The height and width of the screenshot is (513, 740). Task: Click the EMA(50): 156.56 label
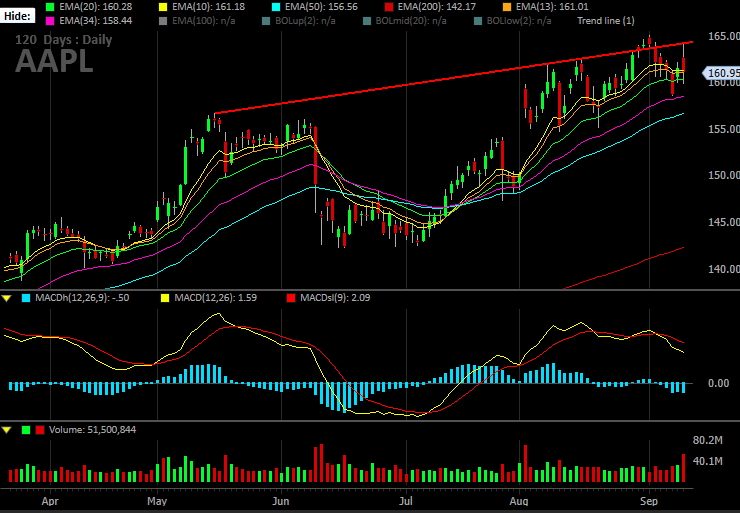pos(321,7)
